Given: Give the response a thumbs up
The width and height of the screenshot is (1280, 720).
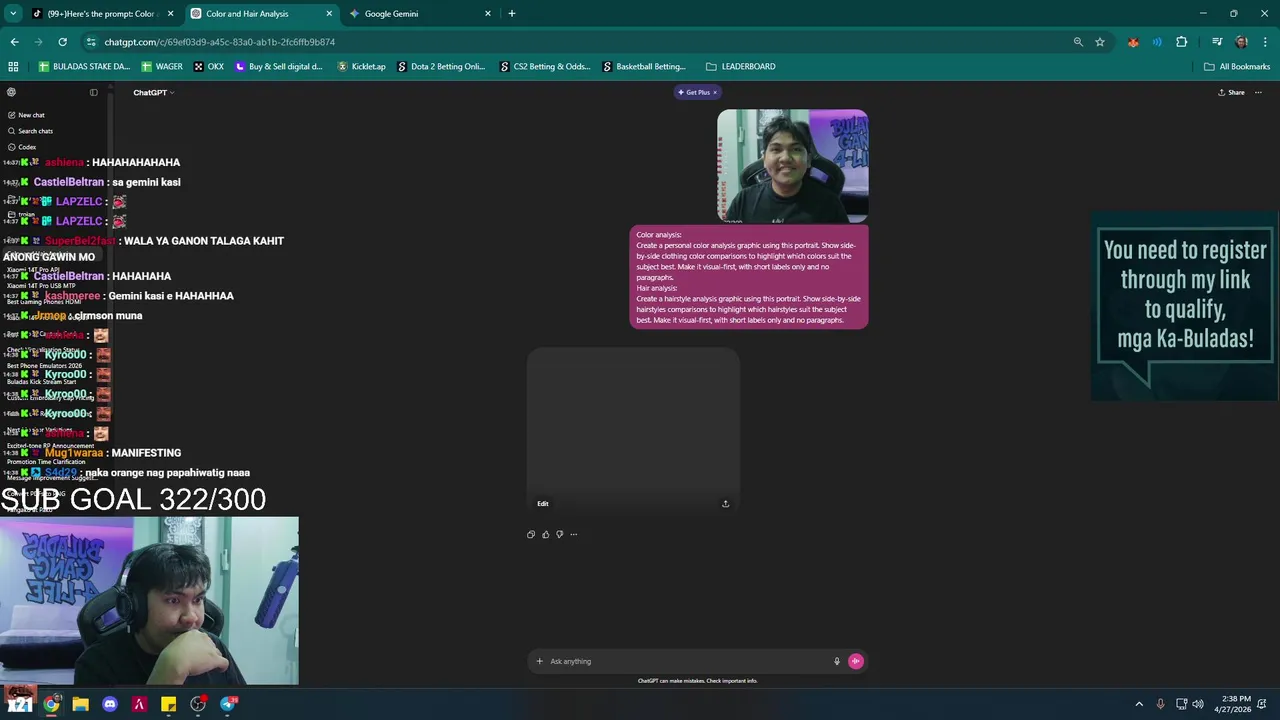Looking at the screenshot, I should click(x=545, y=534).
